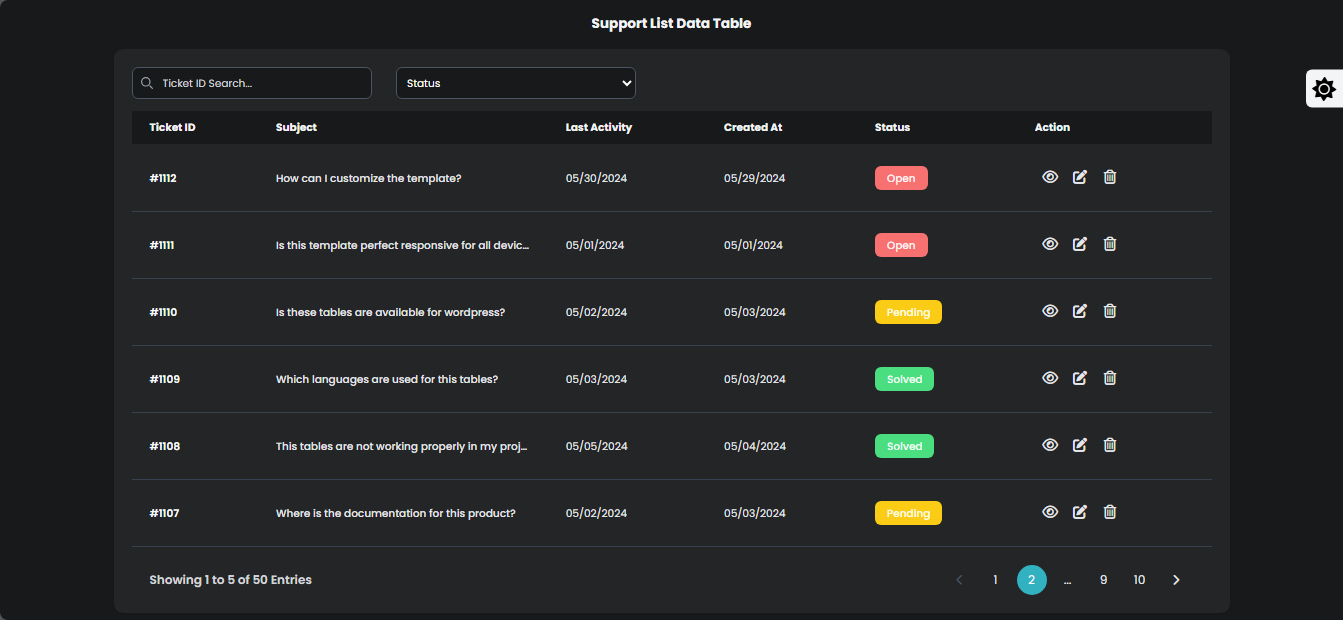Viewport: 1343px width, 620px height.
Task: Click the Open status badge for #1112
Action: 900,178
